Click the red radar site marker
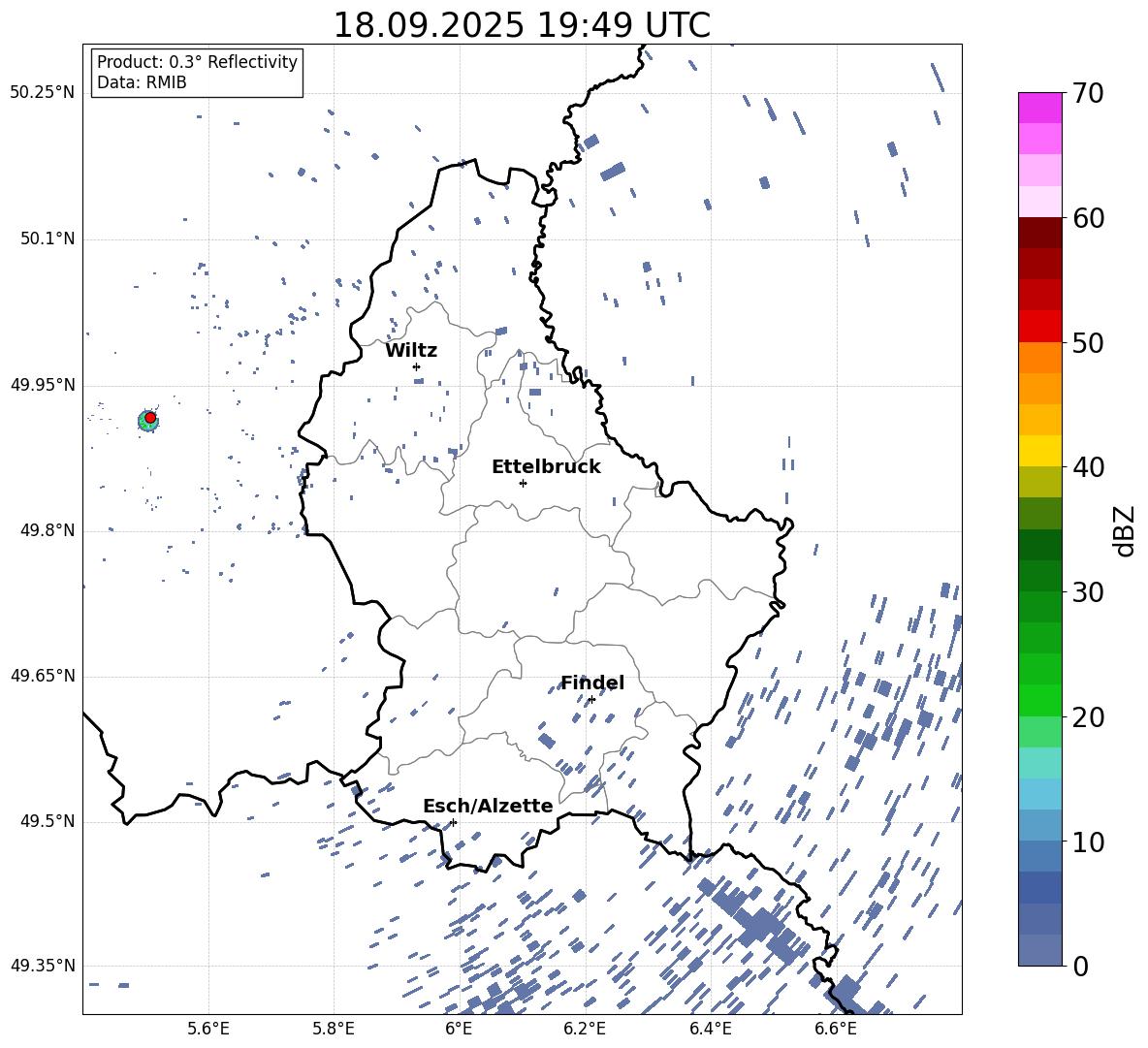The image size is (1148, 1048). [x=150, y=418]
